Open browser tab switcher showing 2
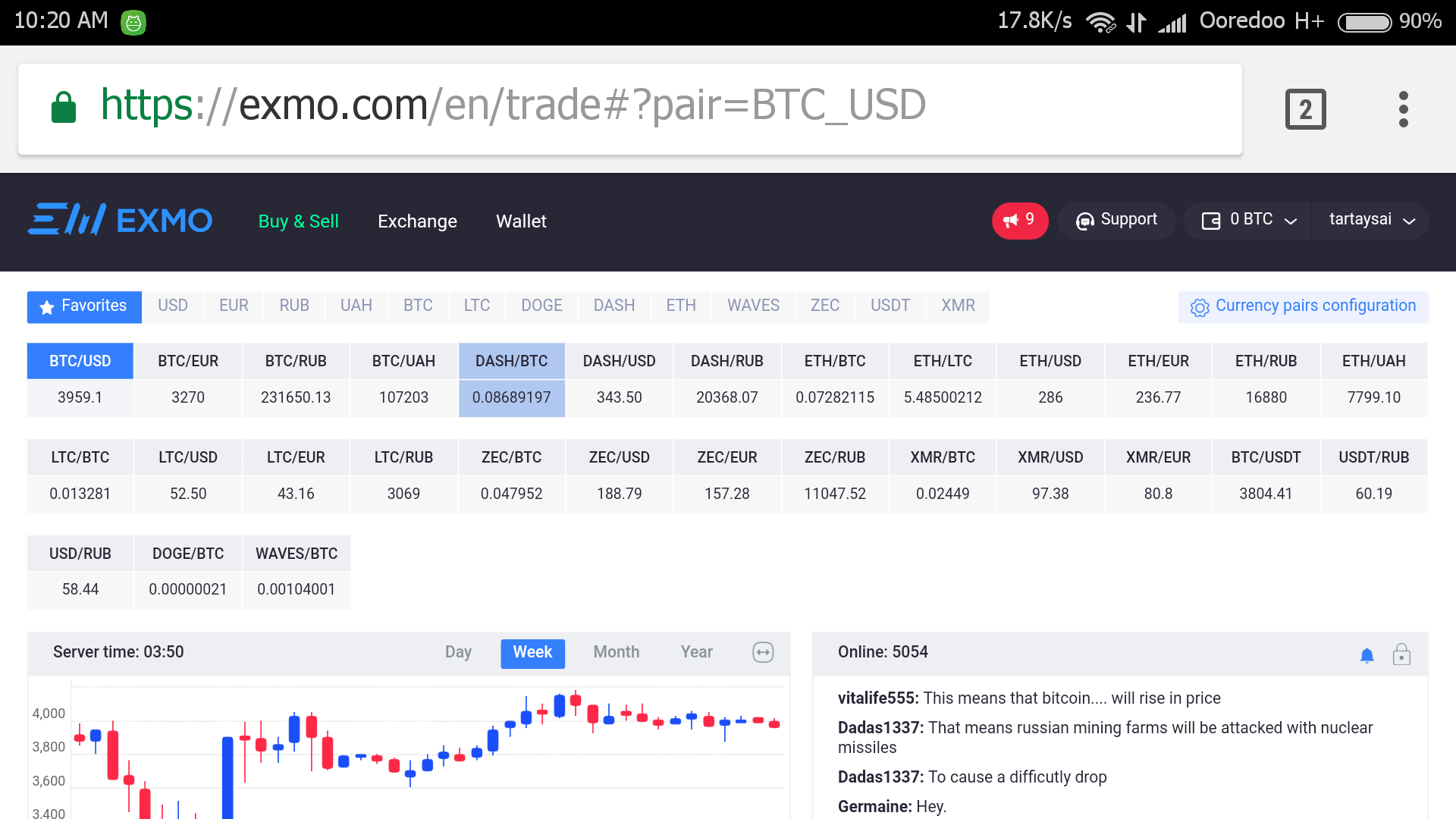The image size is (1456, 819). click(x=1305, y=109)
